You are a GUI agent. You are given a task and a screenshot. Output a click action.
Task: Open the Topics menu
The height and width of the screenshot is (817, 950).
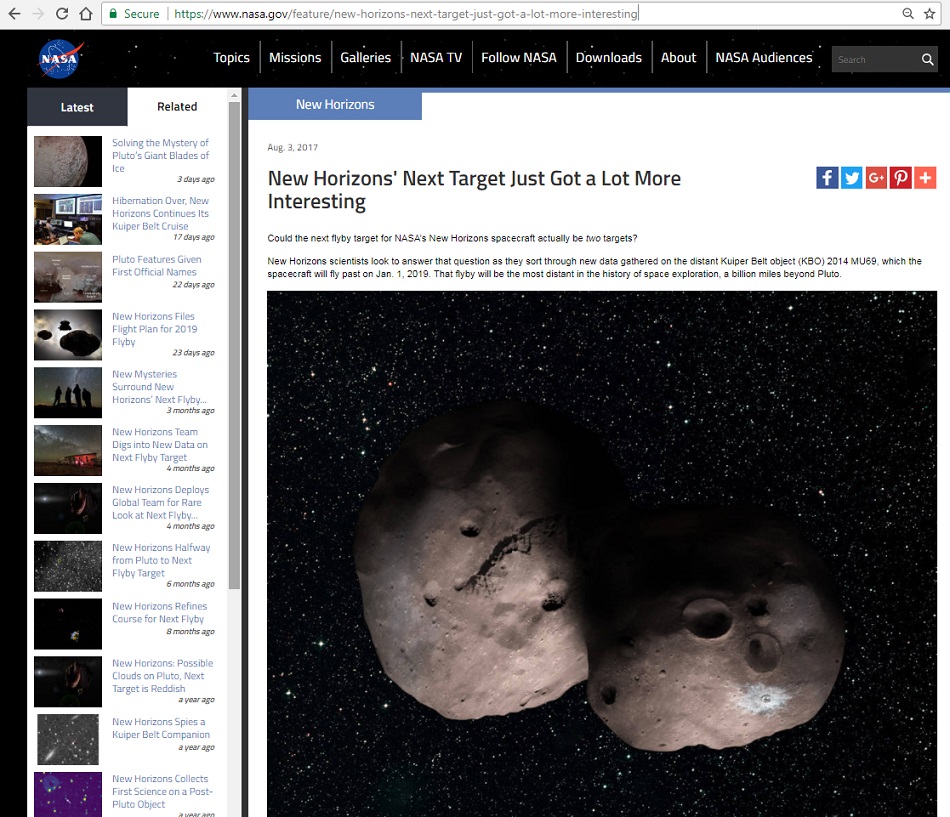231,58
